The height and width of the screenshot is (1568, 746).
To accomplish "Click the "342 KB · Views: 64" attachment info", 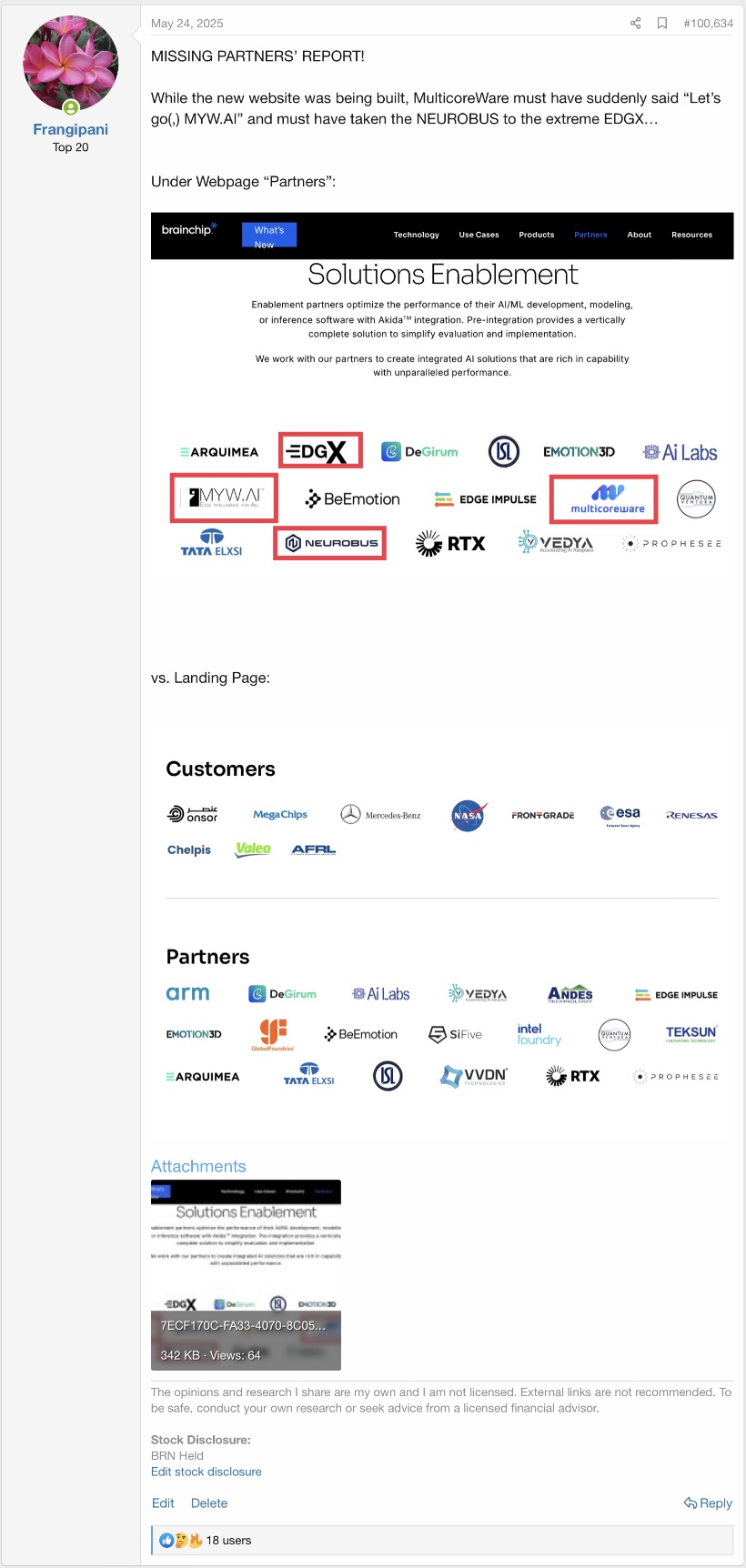I will (x=210, y=1355).
